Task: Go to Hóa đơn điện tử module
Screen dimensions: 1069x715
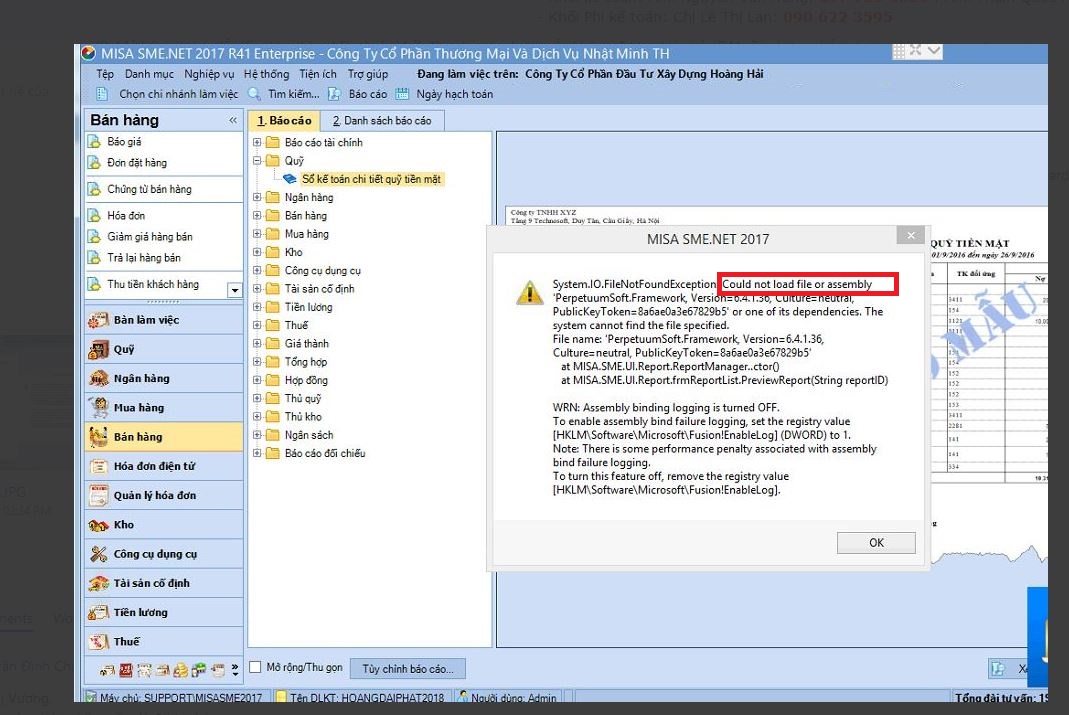Action: pyautogui.click(x=164, y=466)
